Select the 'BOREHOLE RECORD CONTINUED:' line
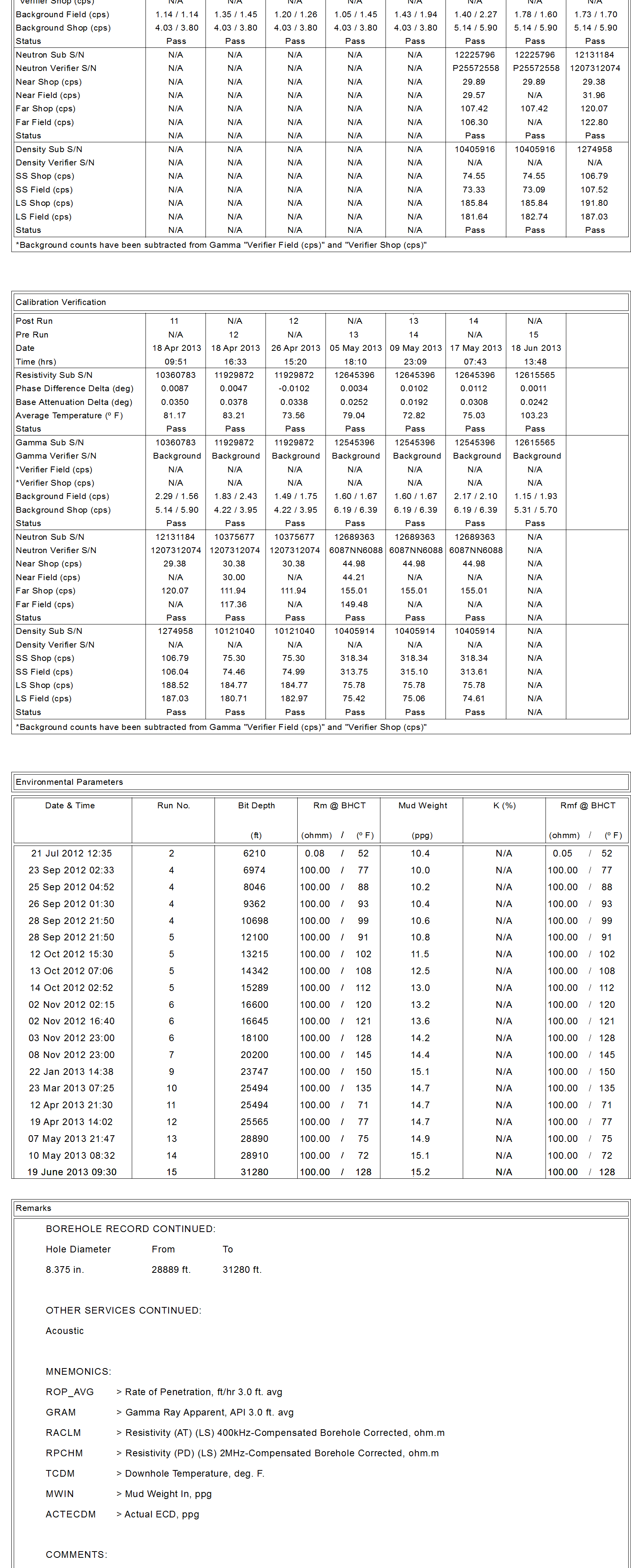This screenshot has height=1568, width=631. pos(130,1229)
